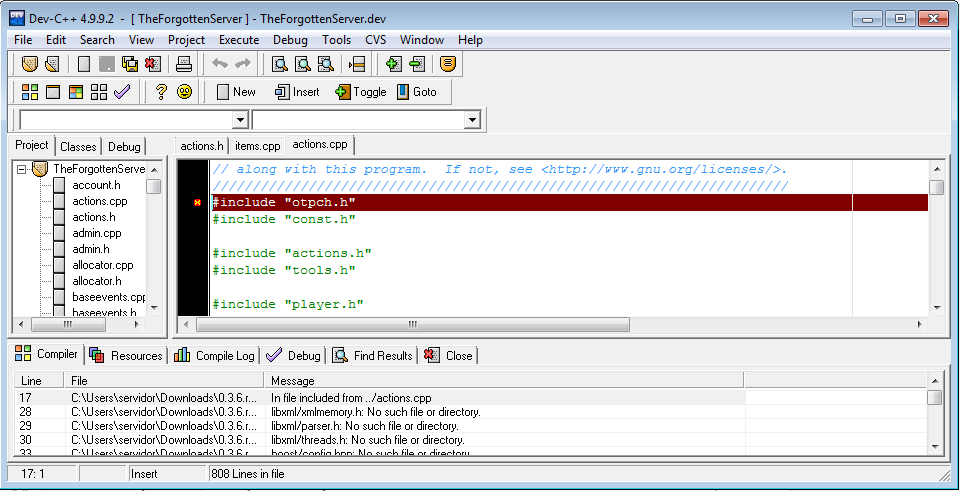Click the File column header
Screen dimensions: 960x491
click(164, 381)
